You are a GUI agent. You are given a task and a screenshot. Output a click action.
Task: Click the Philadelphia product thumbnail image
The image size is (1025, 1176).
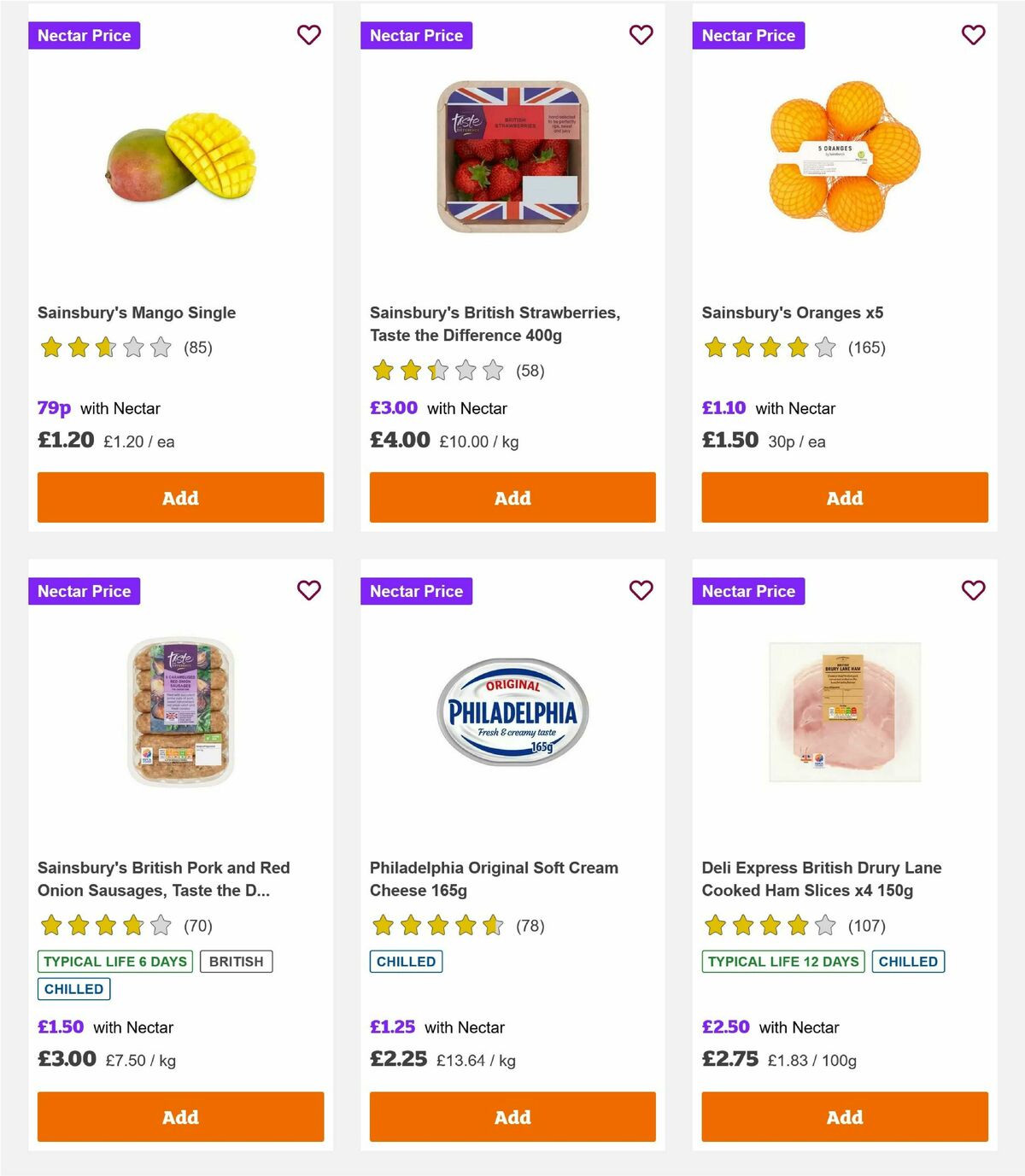512,714
